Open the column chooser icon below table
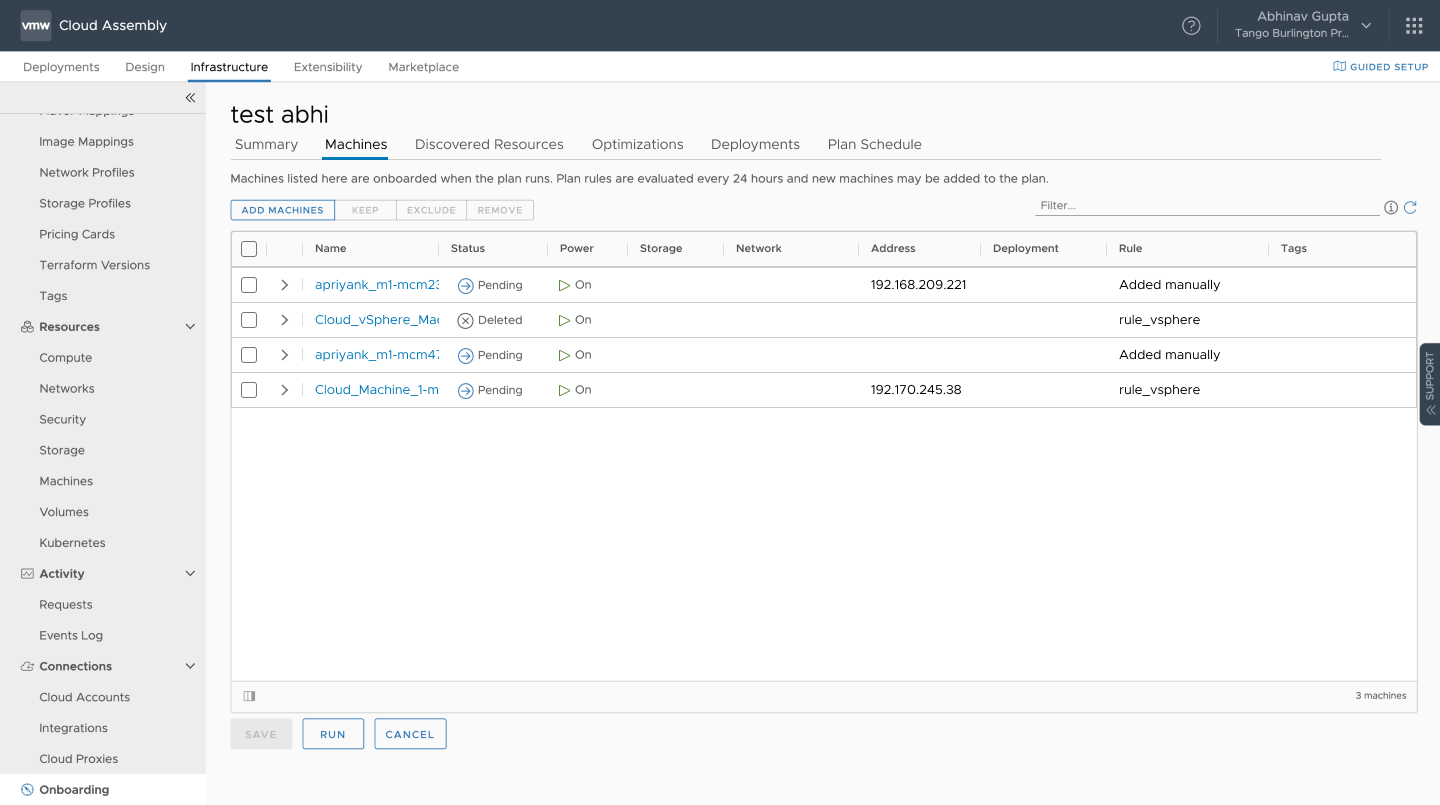This screenshot has height=805, width=1440. [249, 696]
